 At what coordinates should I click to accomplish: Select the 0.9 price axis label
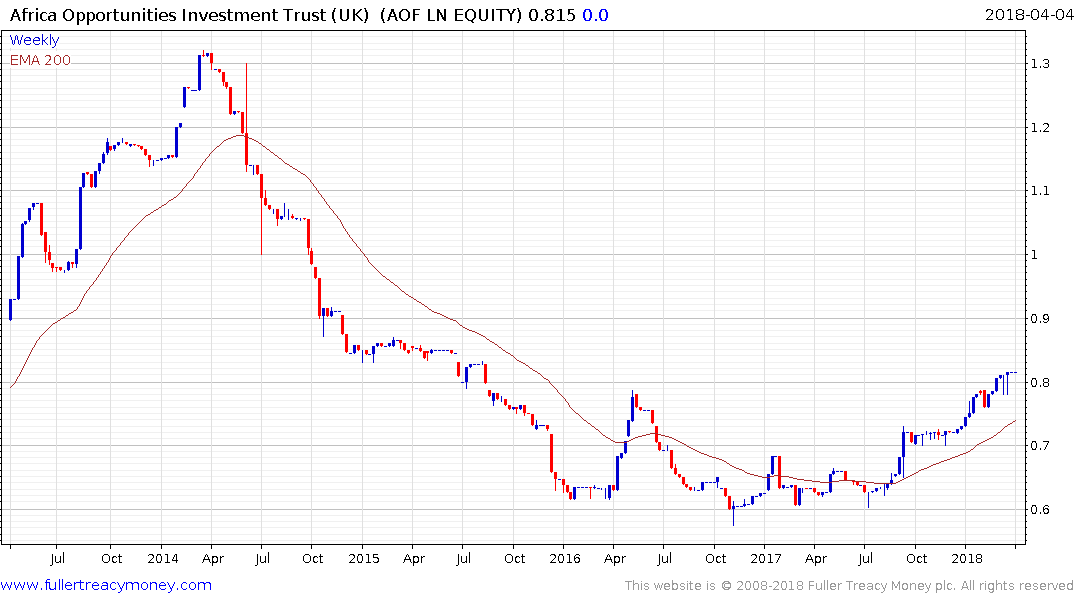coord(1039,318)
